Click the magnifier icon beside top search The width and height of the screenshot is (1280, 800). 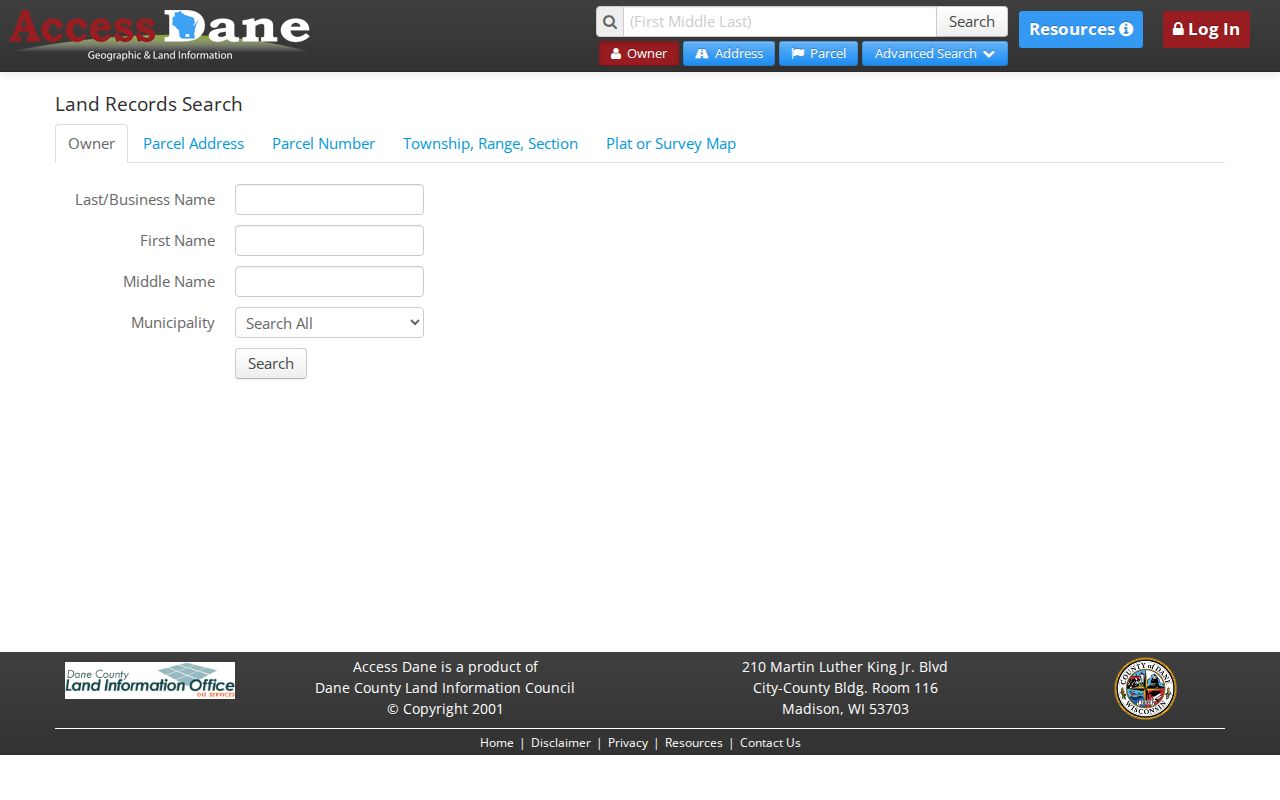(610, 22)
